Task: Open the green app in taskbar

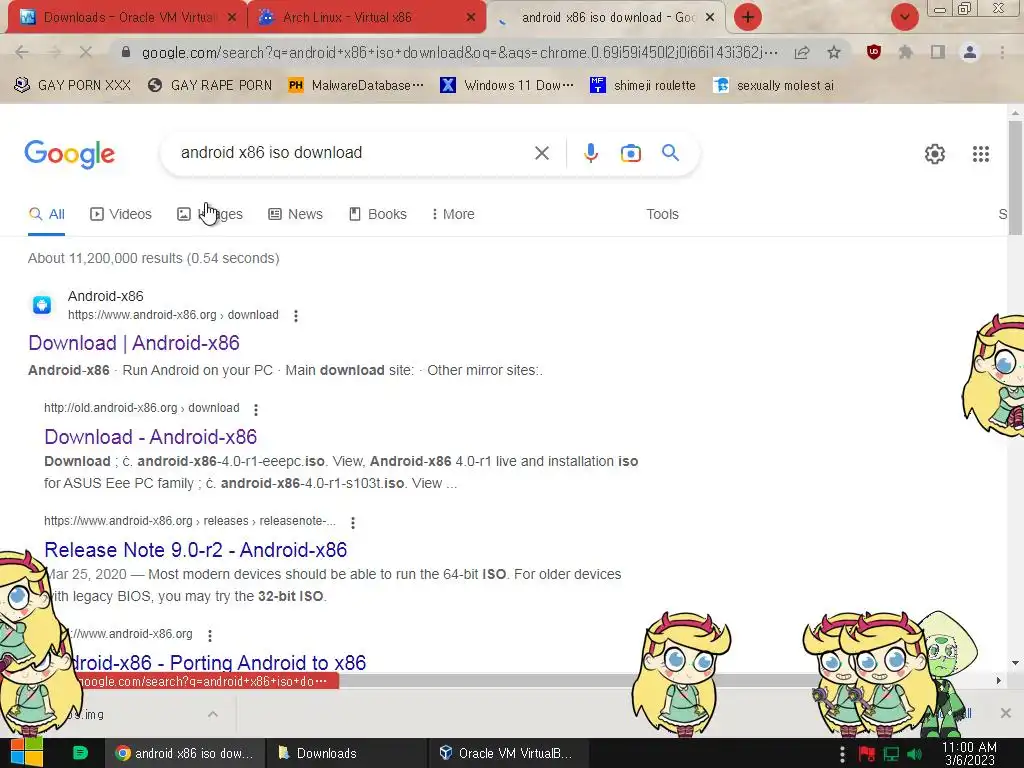Action: (80, 753)
